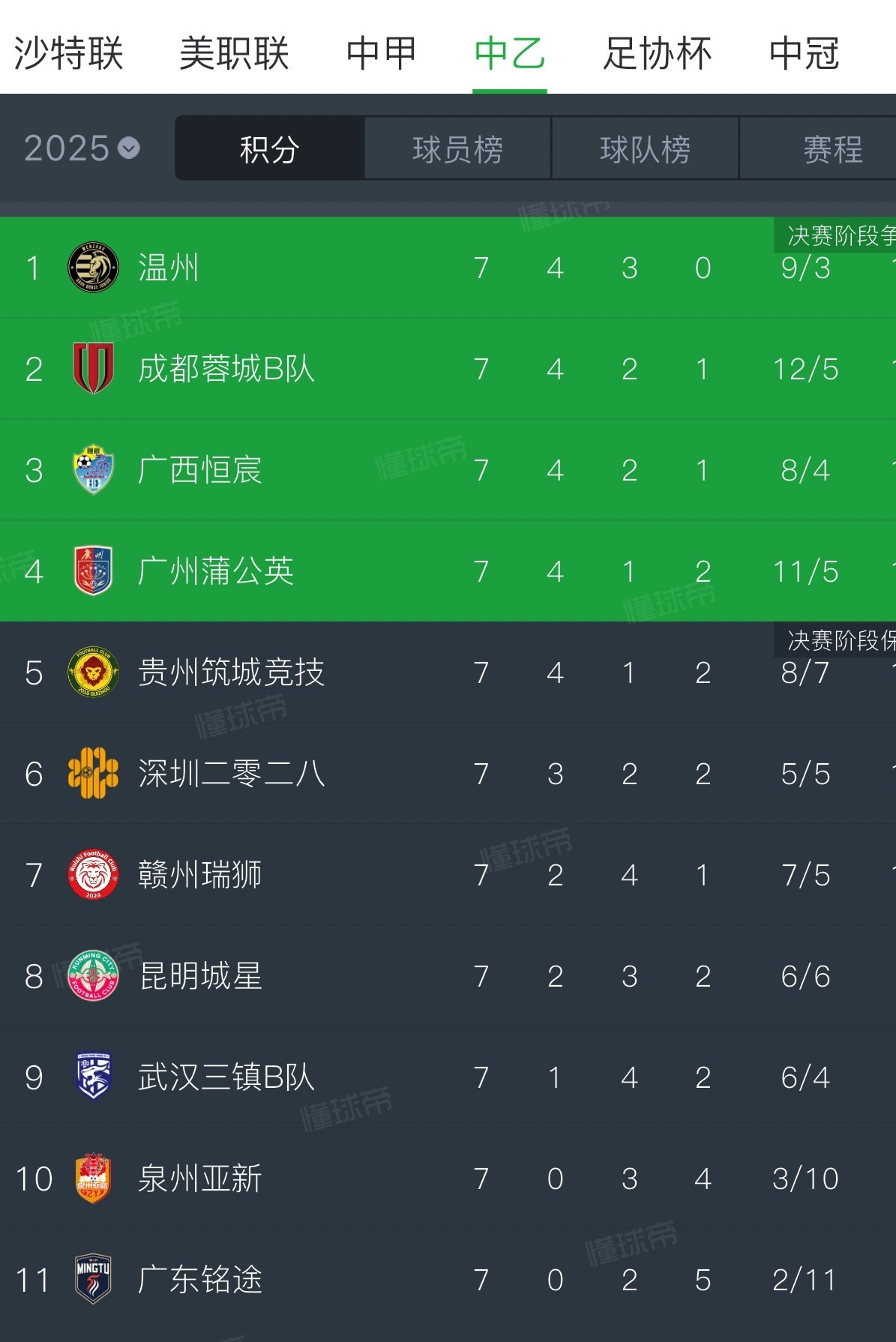Open the 2025 season selector dropdown

[x=79, y=148]
